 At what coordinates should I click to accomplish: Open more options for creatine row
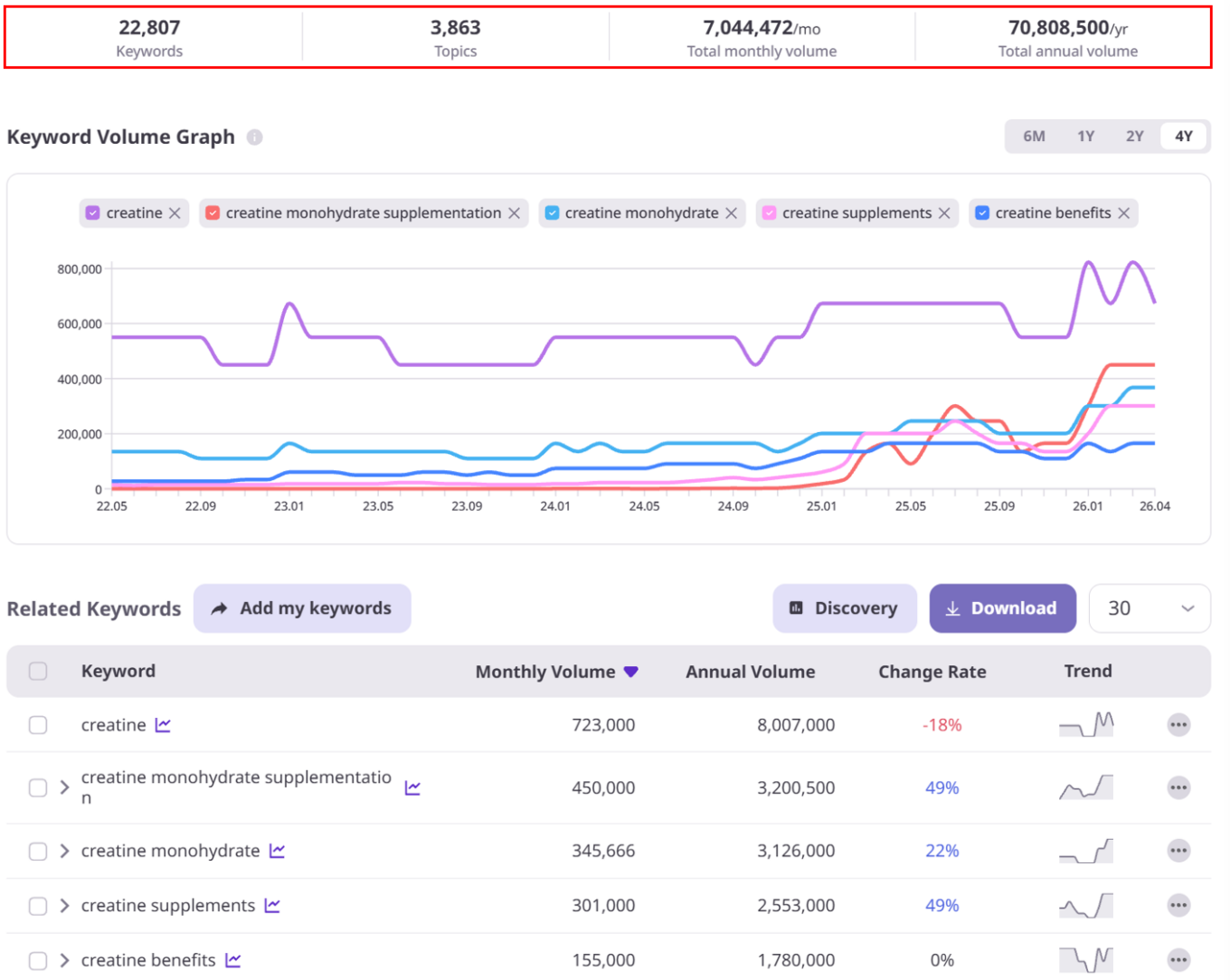click(x=1178, y=725)
